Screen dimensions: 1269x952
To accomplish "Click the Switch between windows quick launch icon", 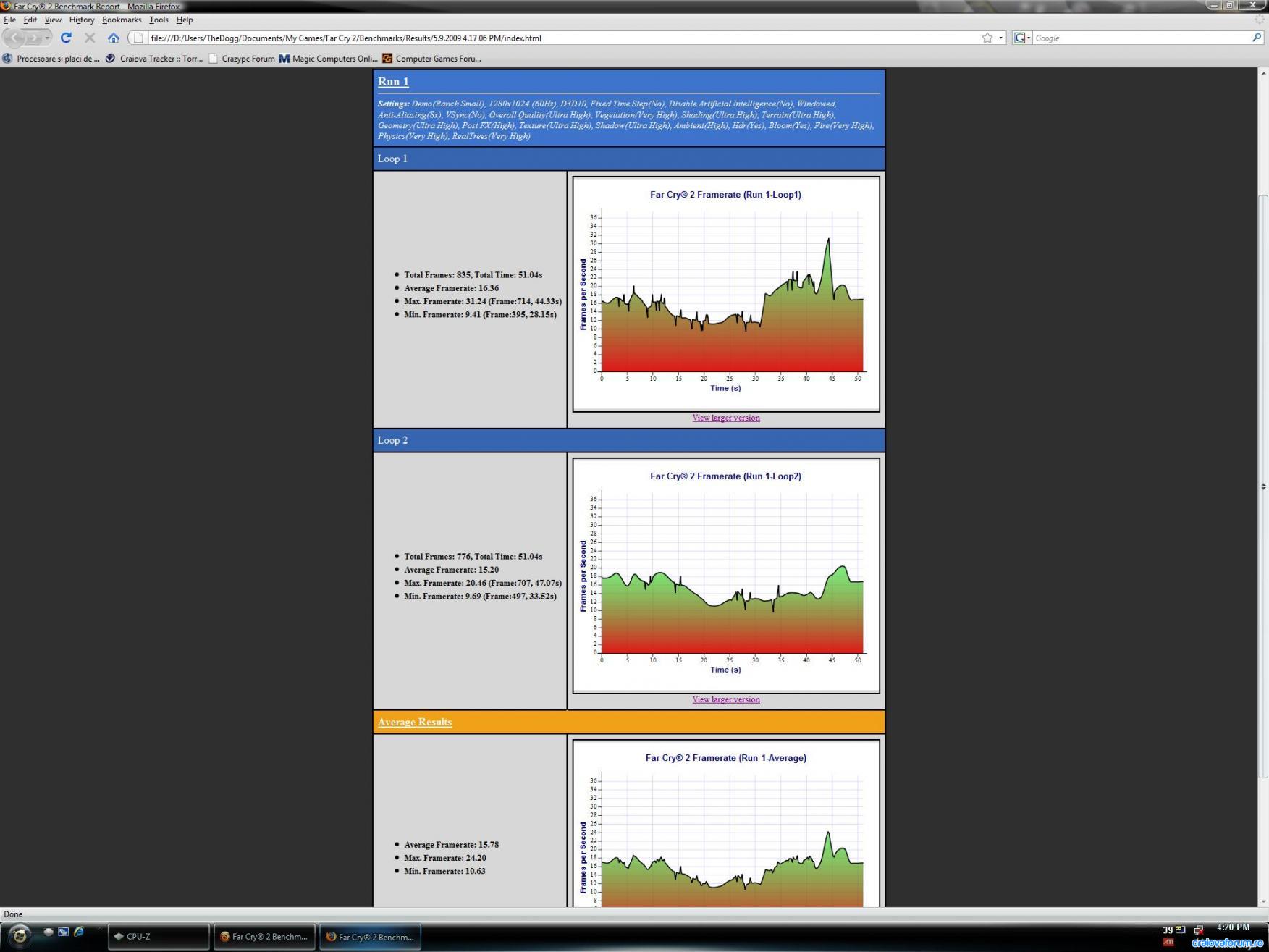I will 63,932.
